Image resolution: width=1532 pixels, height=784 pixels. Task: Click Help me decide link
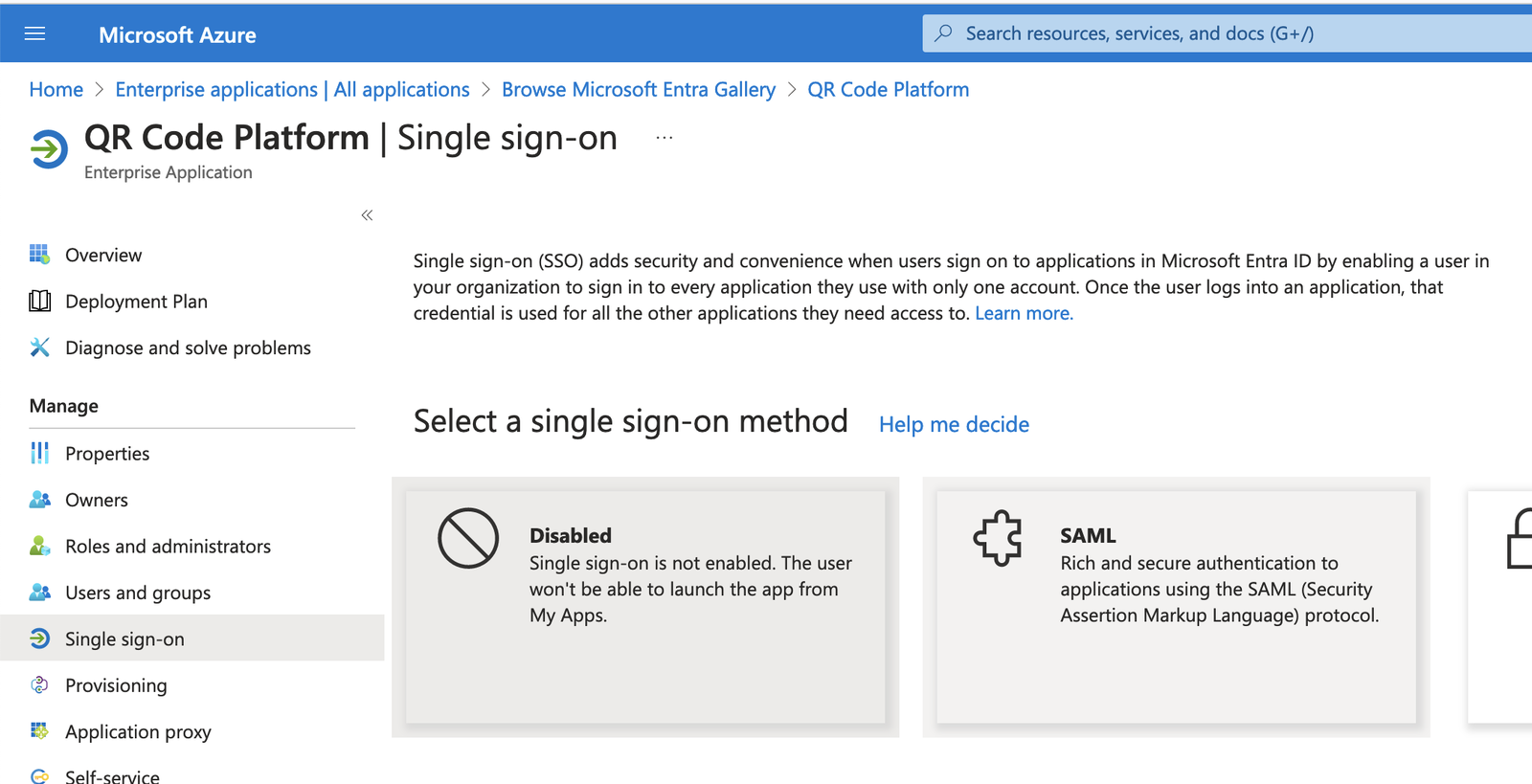954,424
